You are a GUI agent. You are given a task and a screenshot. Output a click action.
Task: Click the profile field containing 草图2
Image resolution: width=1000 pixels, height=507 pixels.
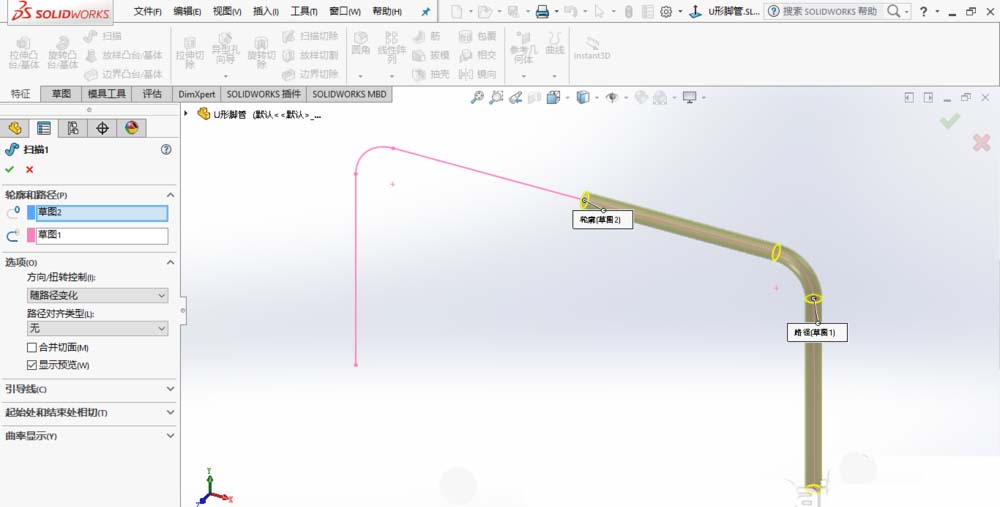click(102, 213)
